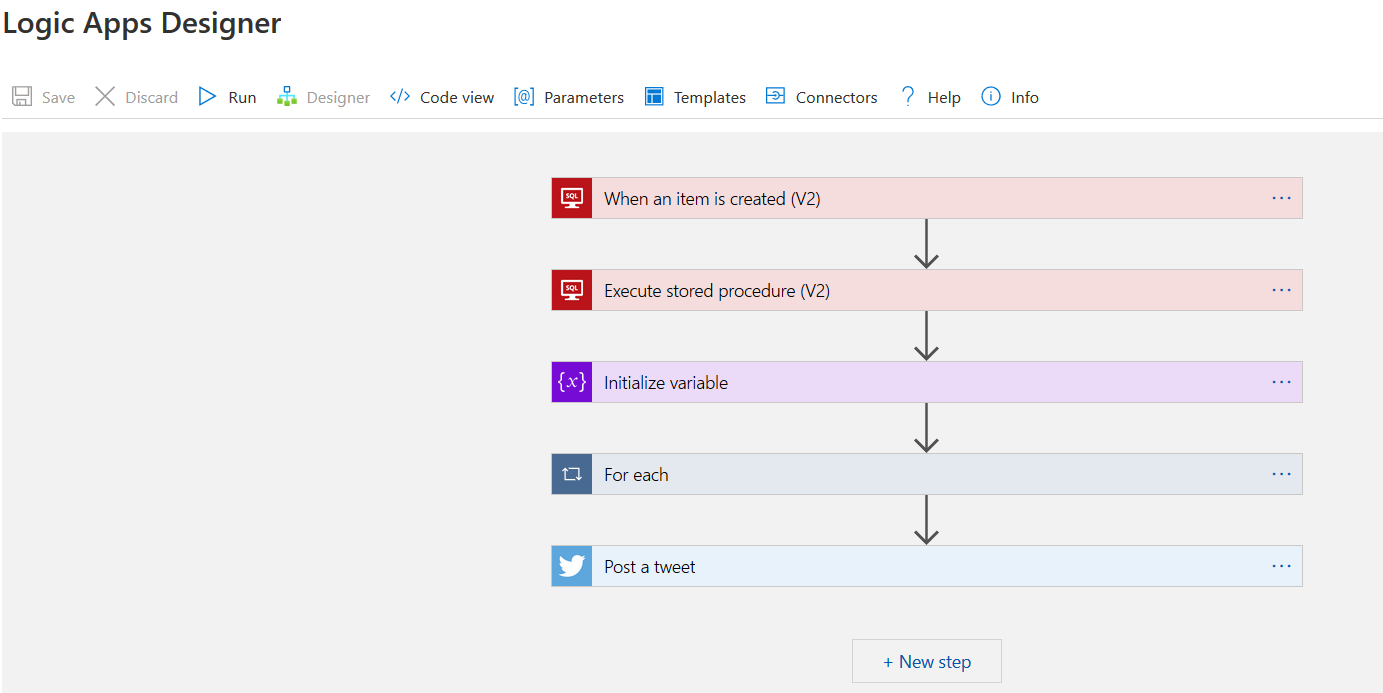Screen dimensions: 1383x693
Task: Click the Twitter bird icon
Action: pyautogui.click(x=572, y=566)
